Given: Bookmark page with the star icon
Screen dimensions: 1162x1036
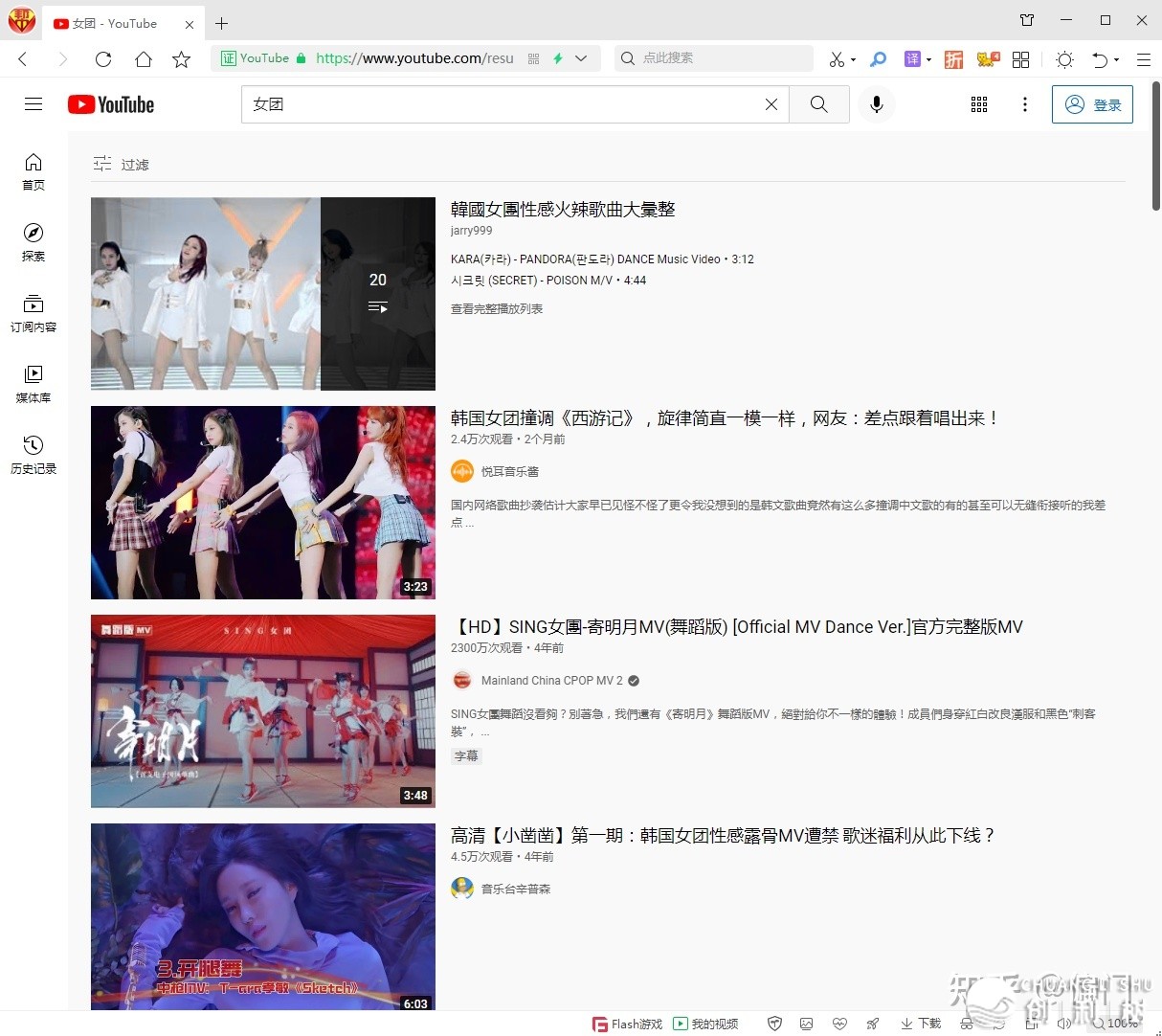Looking at the screenshot, I should (x=181, y=59).
